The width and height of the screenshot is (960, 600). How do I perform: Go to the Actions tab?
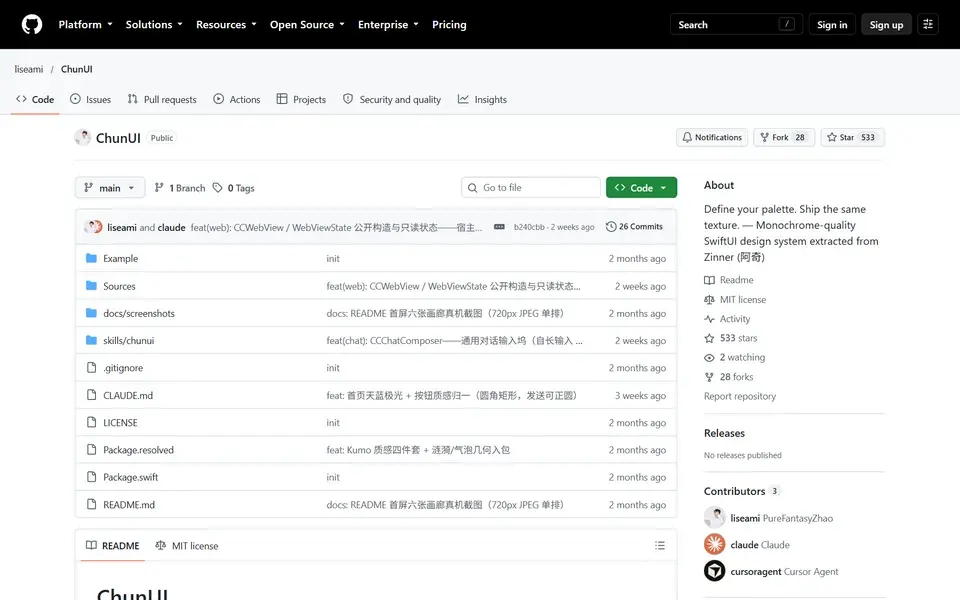coord(237,99)
